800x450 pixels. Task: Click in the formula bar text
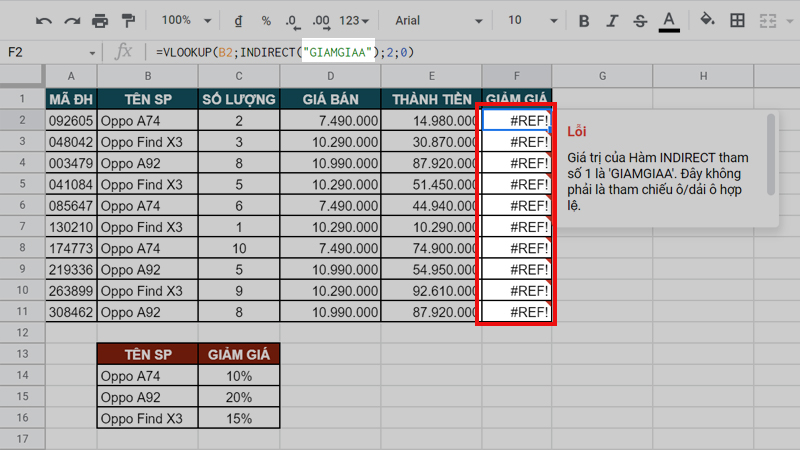[x=285, y=53]
